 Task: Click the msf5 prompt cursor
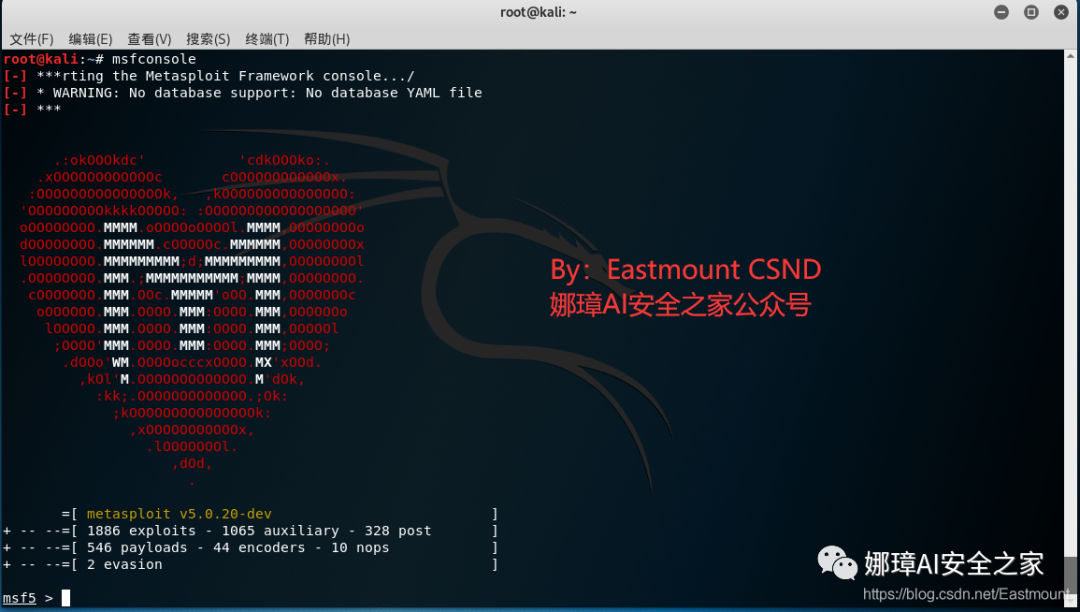(66, 598)
